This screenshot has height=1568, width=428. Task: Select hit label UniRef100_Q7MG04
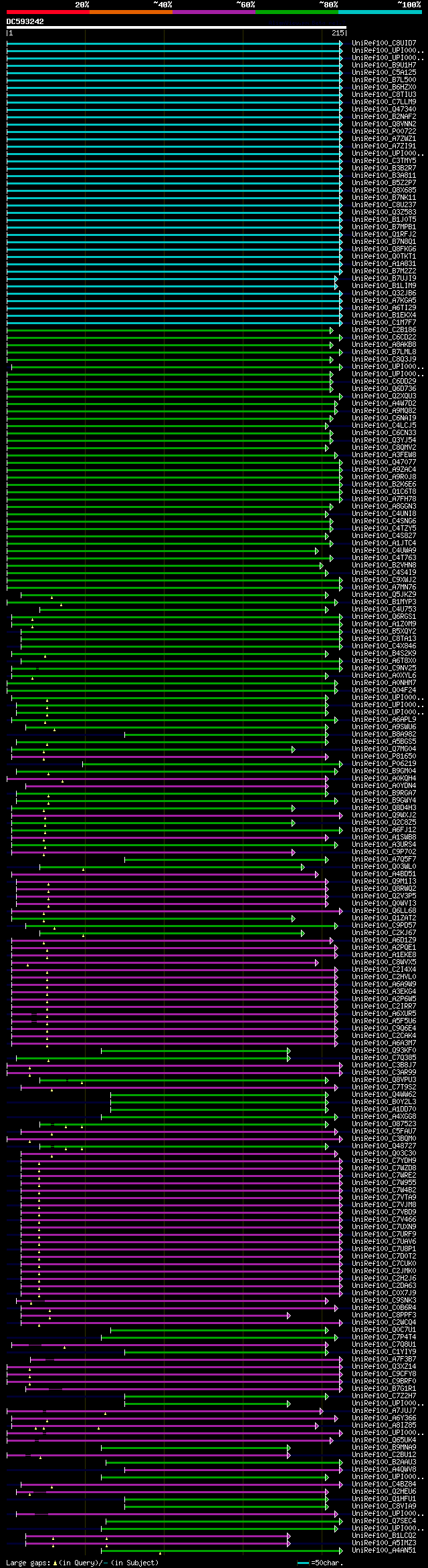(x=384, y=749)
